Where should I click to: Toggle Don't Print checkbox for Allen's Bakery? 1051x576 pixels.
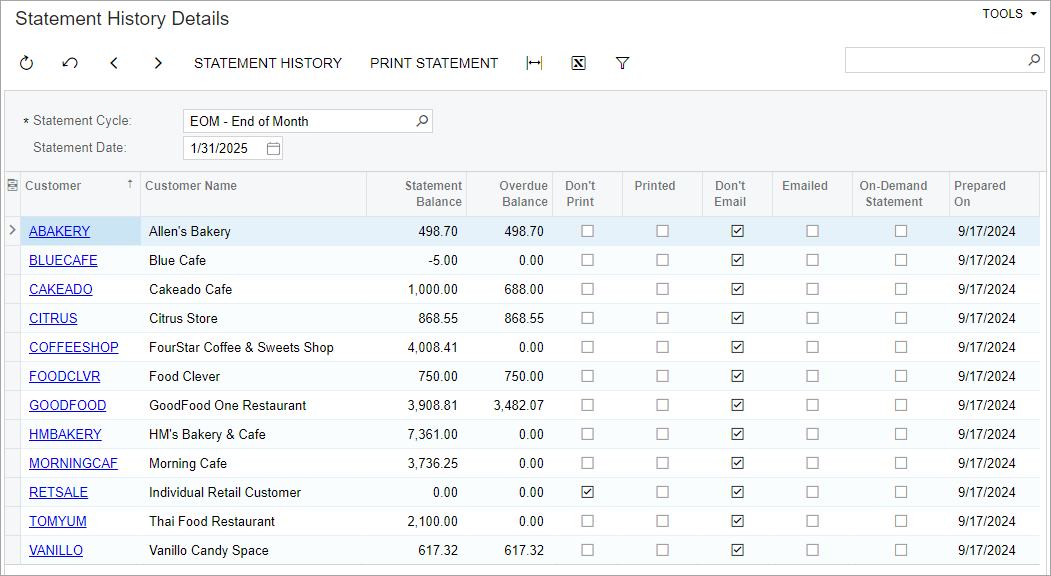[587, 231]
